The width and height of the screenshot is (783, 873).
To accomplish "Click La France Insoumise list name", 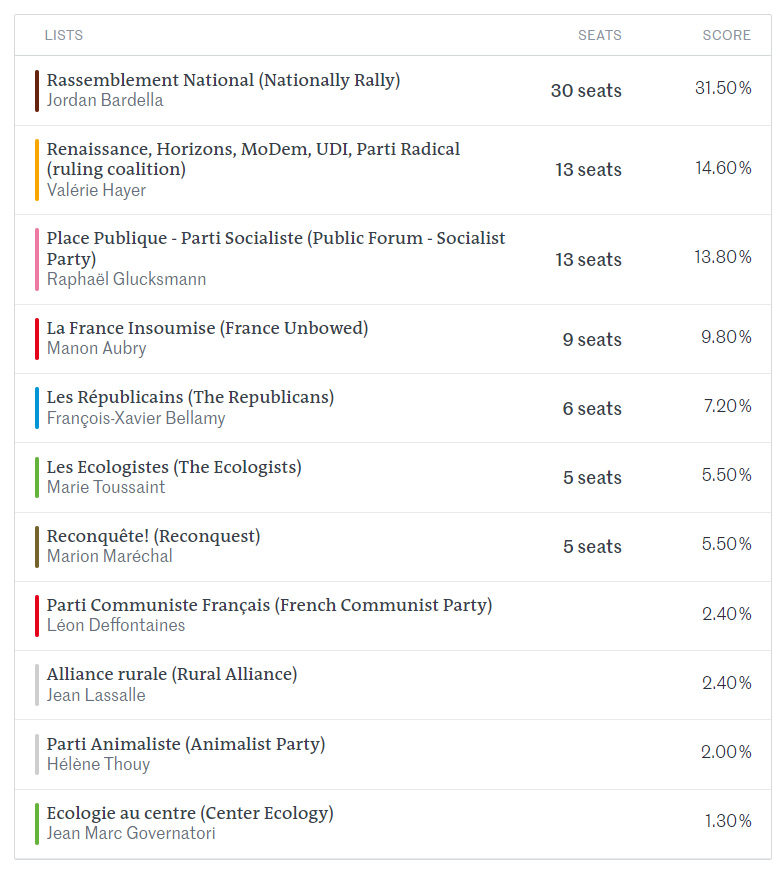I will [207, 328].
